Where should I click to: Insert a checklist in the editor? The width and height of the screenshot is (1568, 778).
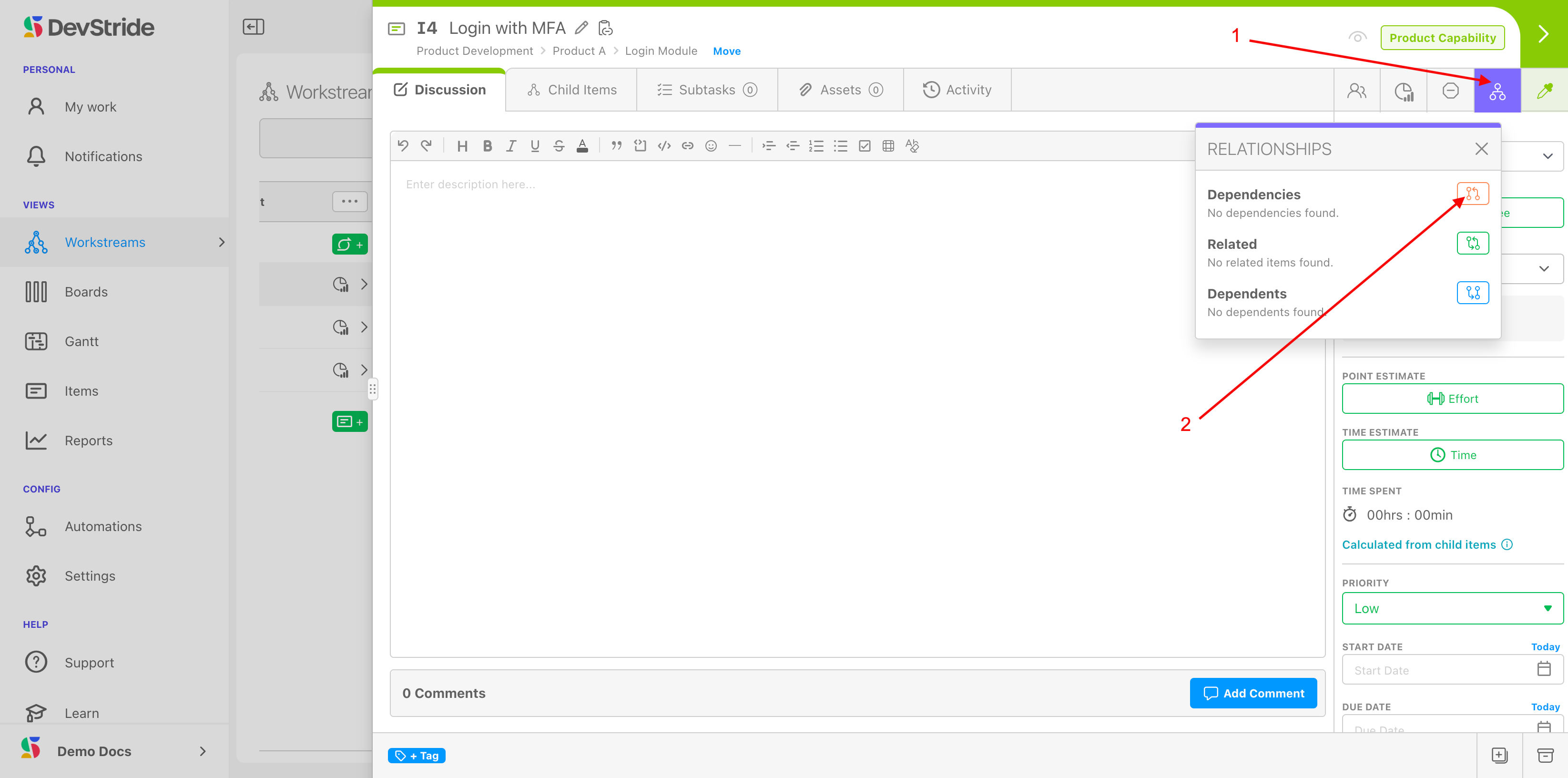864,146
